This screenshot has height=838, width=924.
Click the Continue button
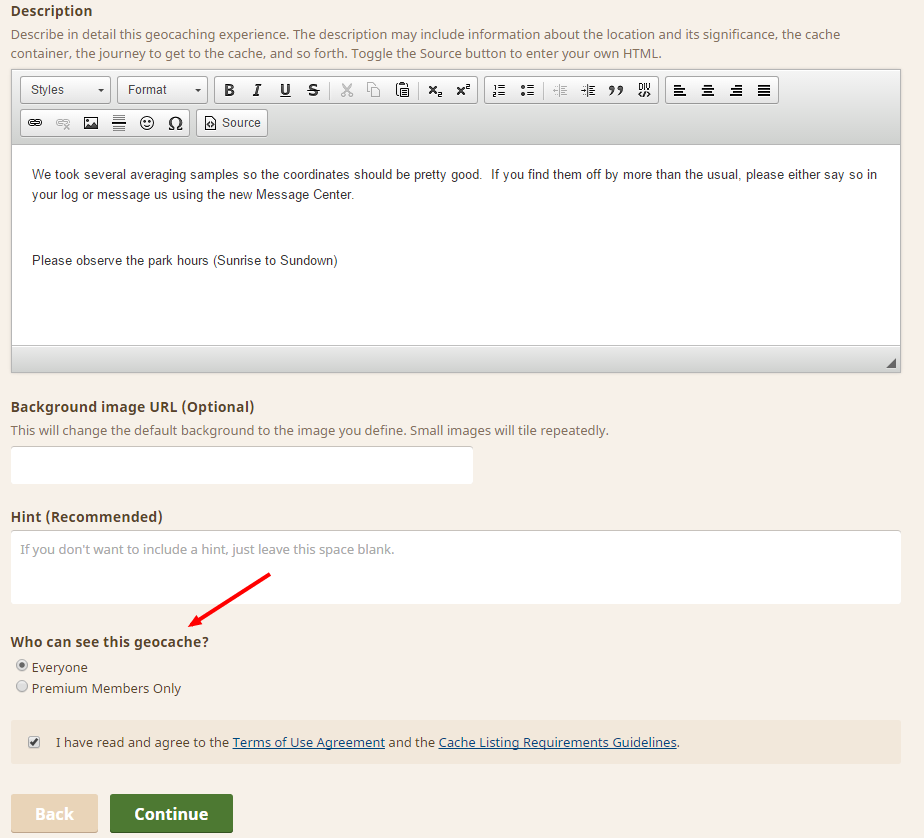[171, 814]
